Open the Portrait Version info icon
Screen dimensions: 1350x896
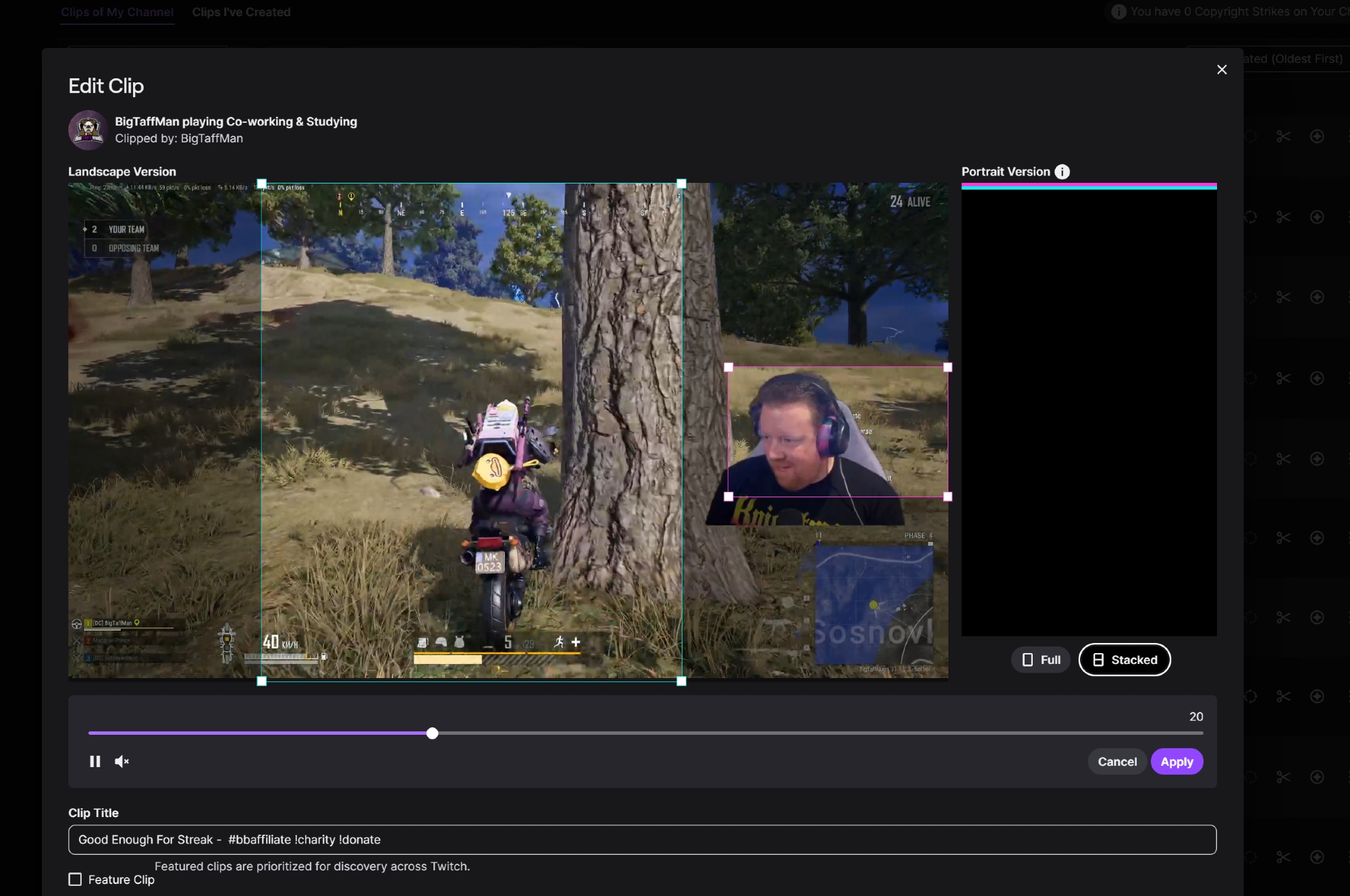(x=1062, y=171)
